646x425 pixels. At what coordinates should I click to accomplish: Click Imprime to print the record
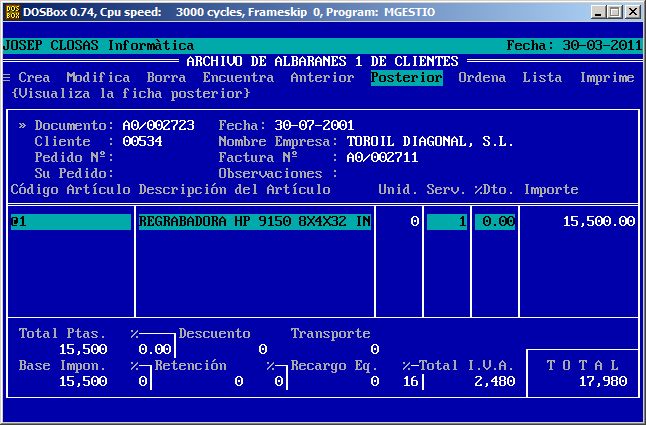[x=607, y=78]
